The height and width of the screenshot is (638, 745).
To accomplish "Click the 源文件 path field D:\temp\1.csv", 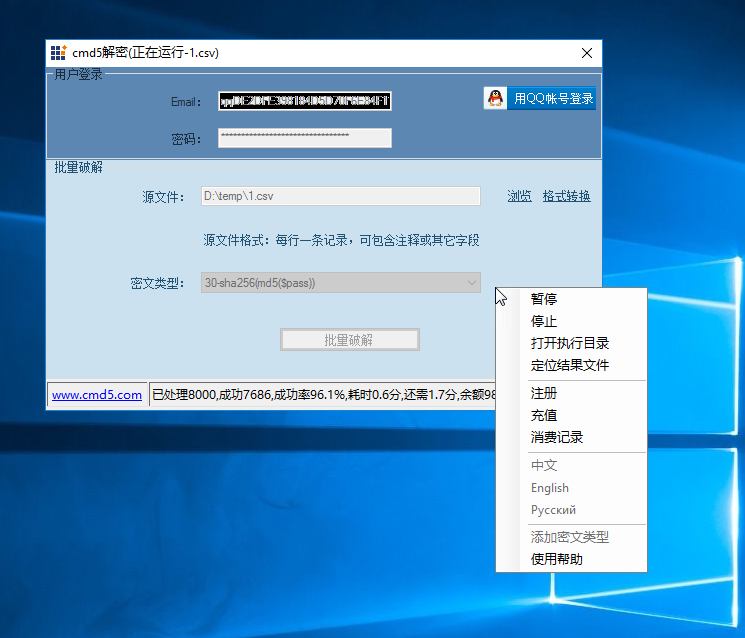I will [341, 196].
